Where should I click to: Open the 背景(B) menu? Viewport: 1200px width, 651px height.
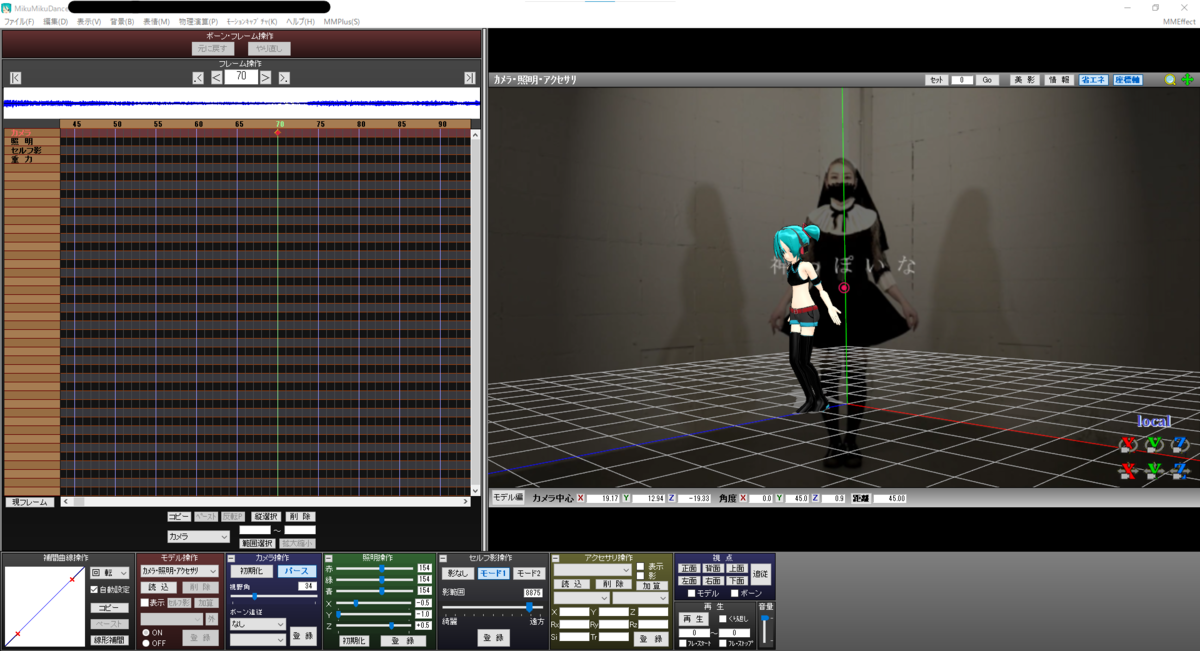tap(122, 21)
